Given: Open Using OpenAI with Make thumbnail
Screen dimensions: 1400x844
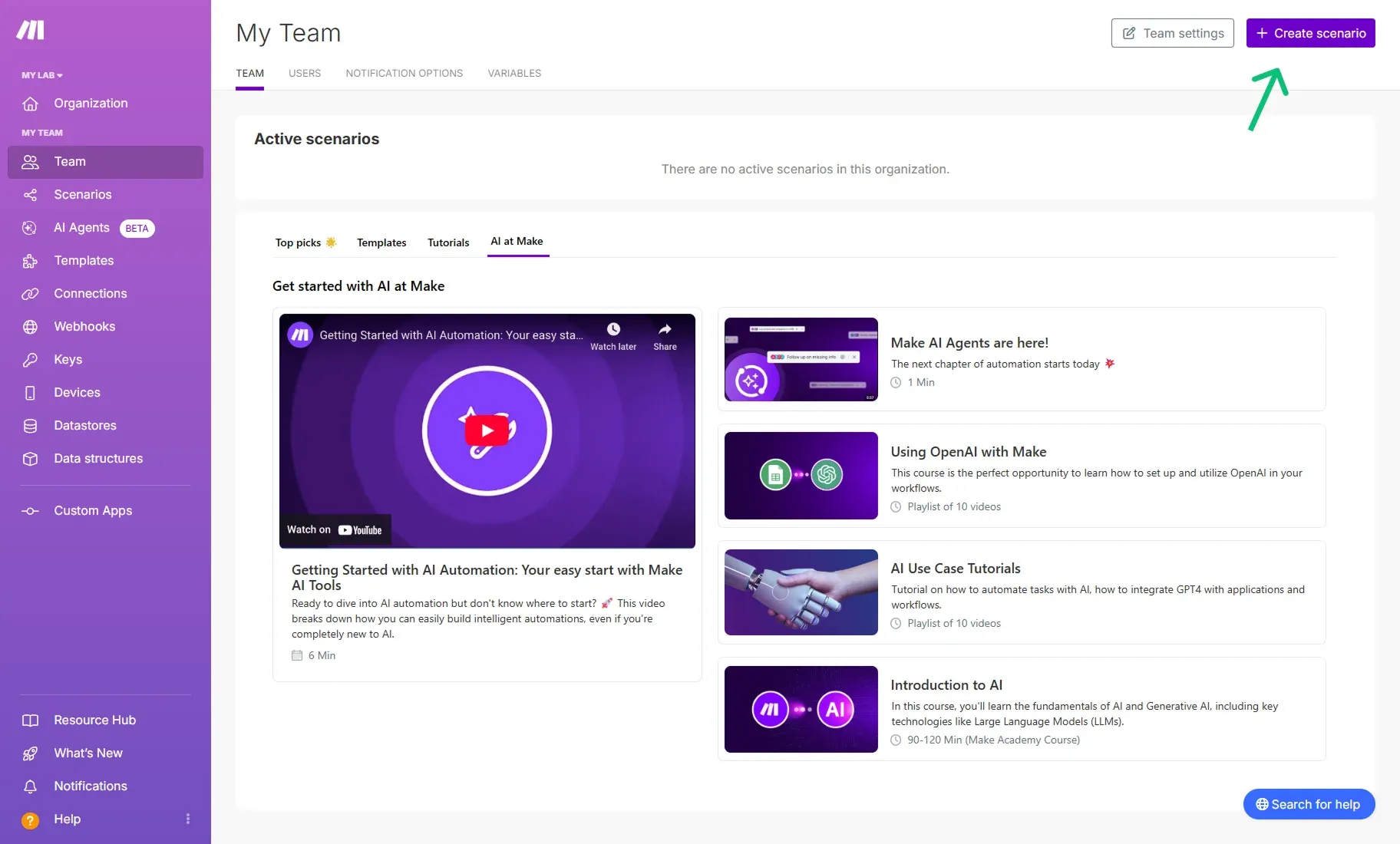Looking at the screenshot, I should coord(801,476).
